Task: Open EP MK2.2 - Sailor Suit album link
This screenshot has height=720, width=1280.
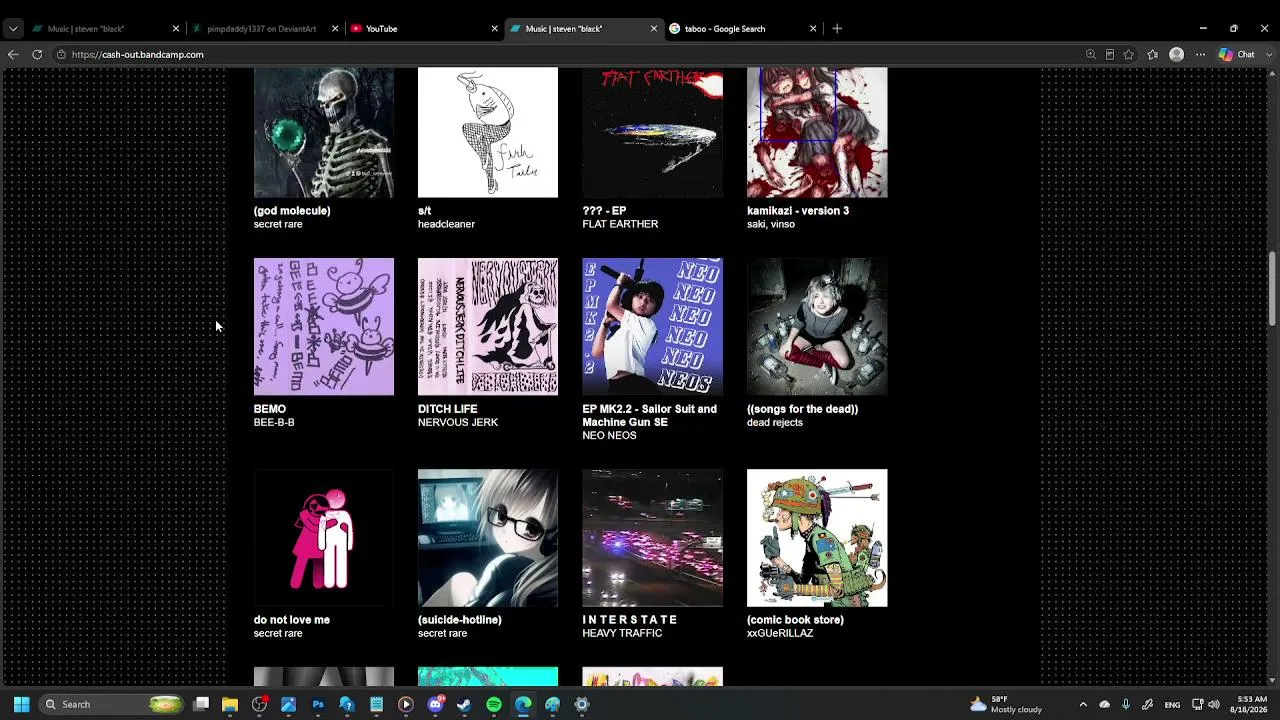Action: (x=650, y=416)
